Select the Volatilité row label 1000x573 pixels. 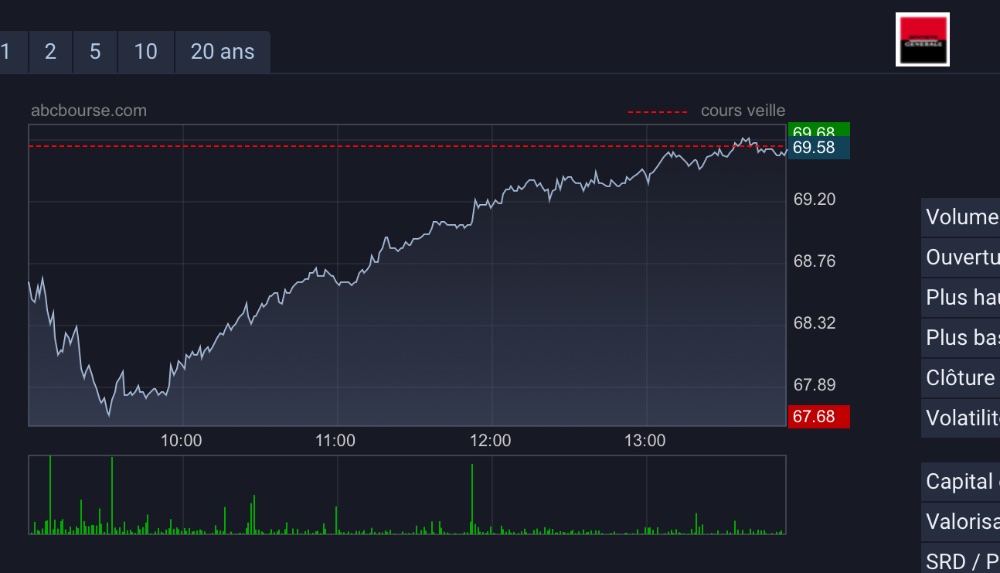click(x=961, y=418)
